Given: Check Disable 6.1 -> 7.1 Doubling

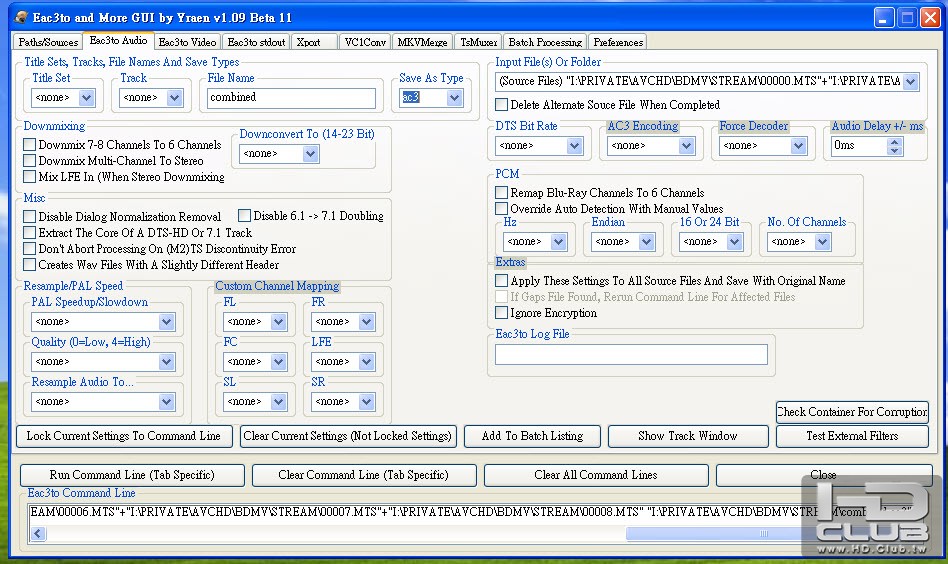Looking at the screenshot, I should click(244, 216).
